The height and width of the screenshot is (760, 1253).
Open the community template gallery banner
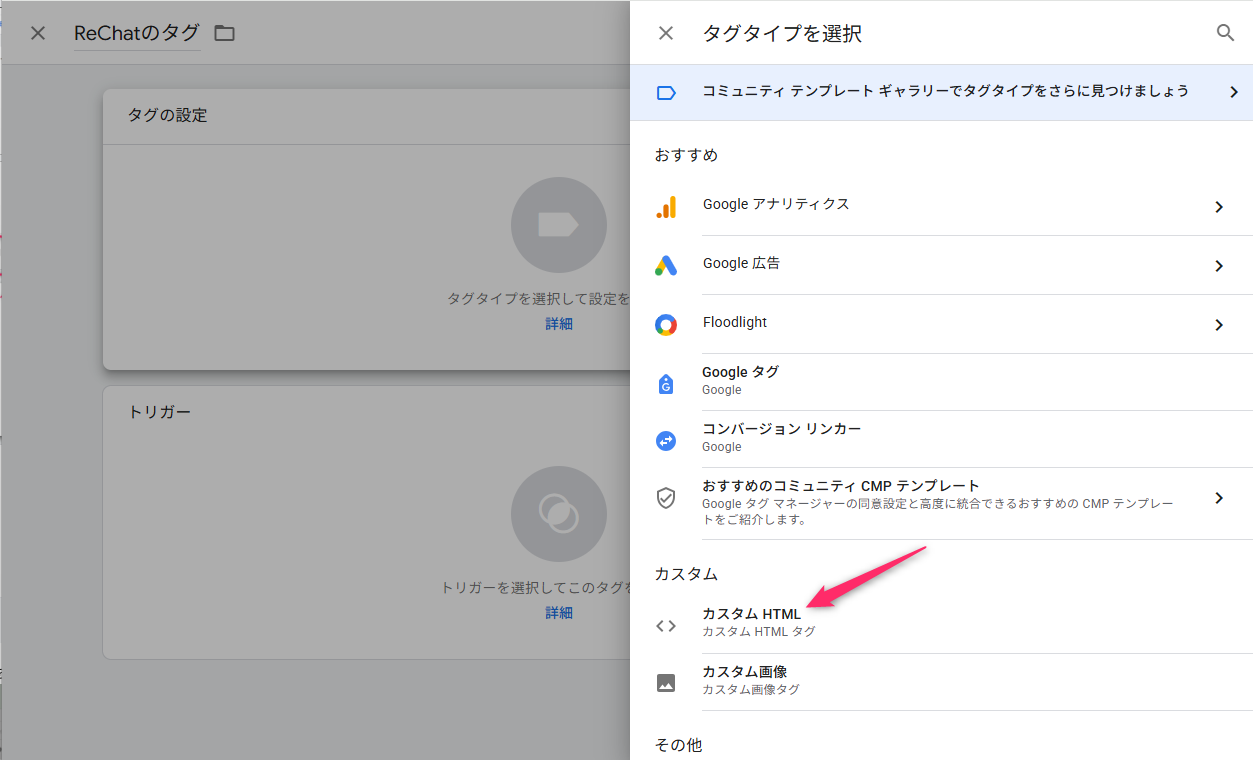[x=941, y=92]
